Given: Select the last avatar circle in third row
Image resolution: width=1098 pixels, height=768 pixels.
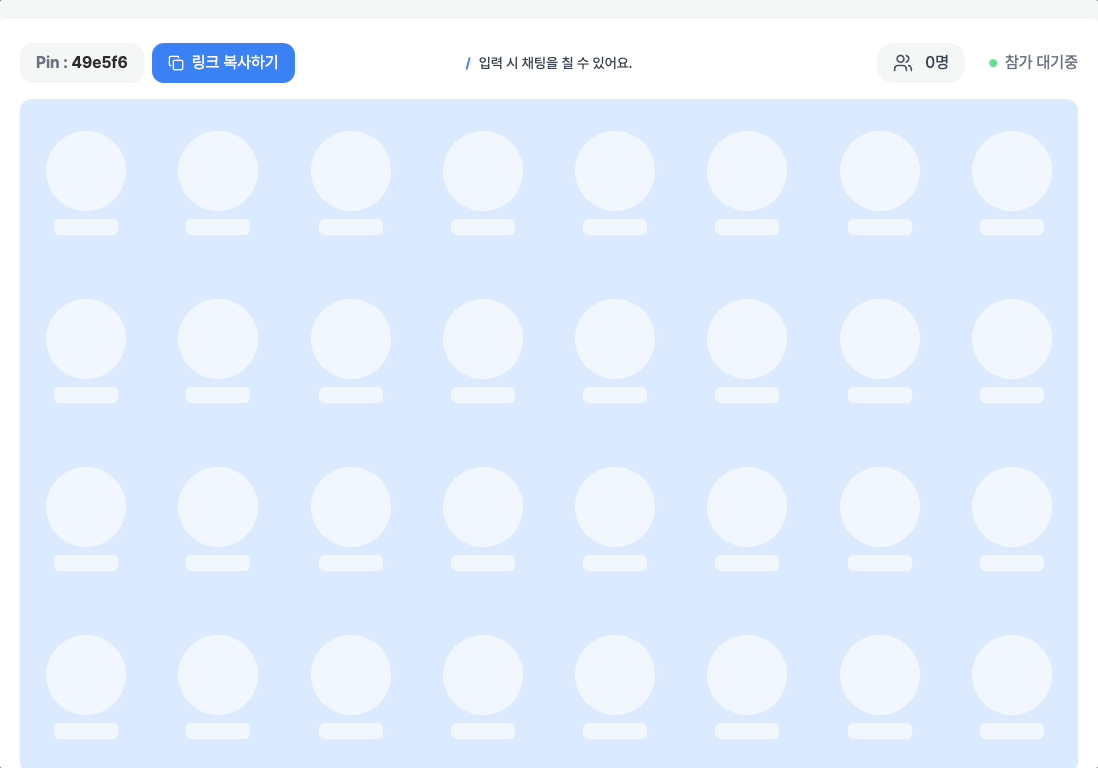Looking at the screenshot, I should coord(1012,507).
